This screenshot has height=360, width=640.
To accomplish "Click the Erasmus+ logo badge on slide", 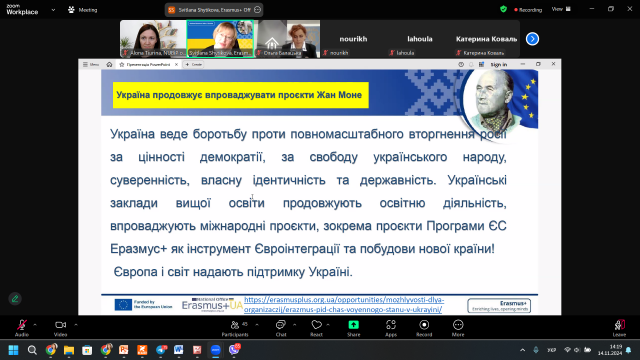I will click(x=499, y=306).
